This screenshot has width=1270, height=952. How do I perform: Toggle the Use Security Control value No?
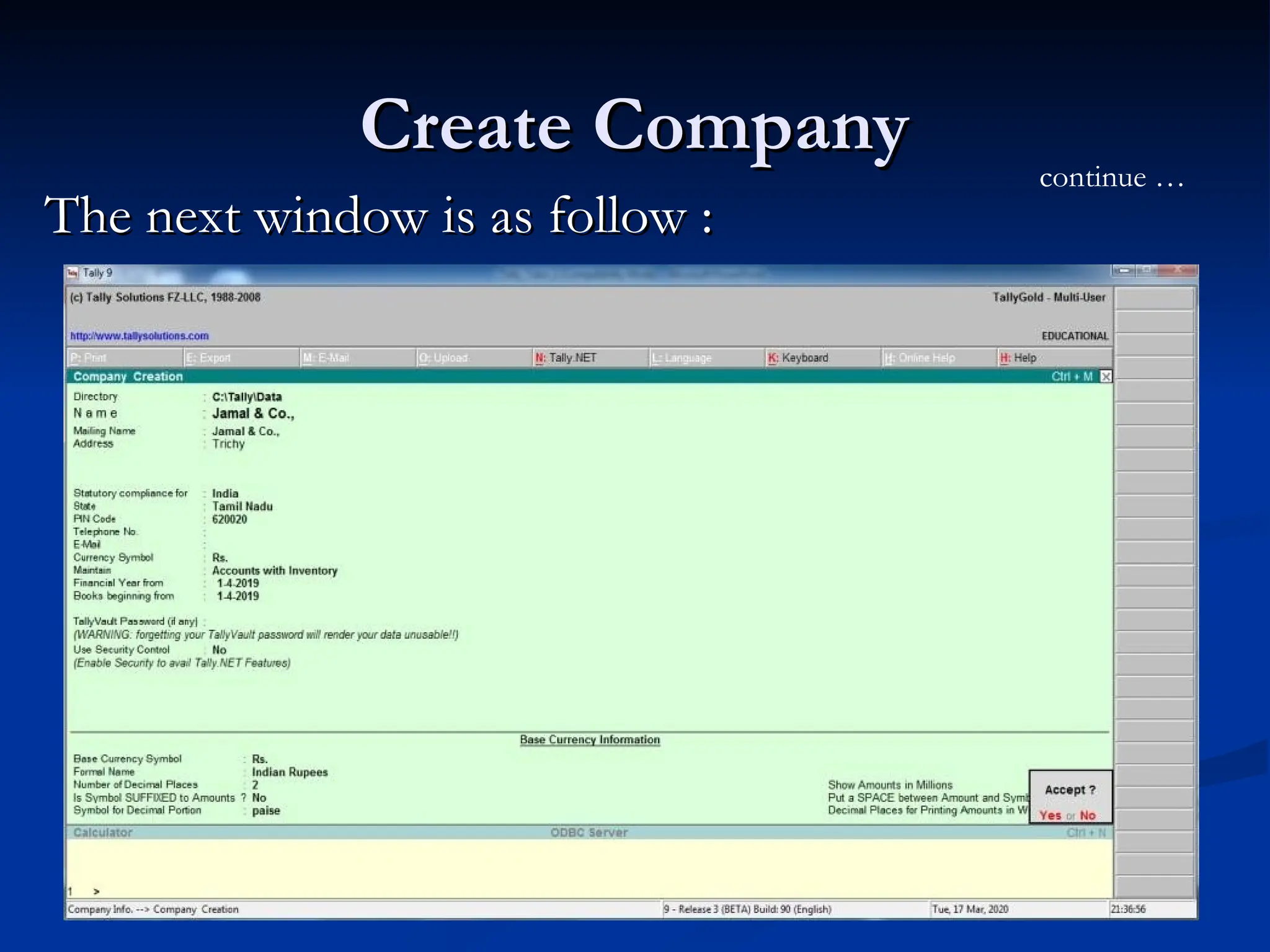220,650
